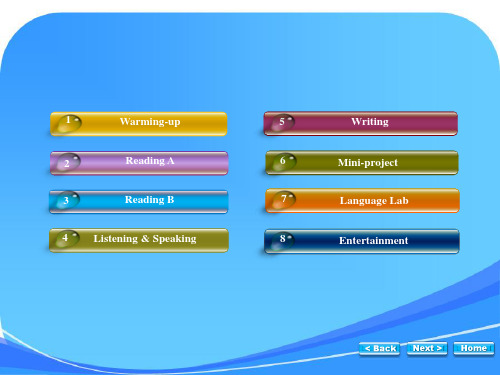The height and width of the screenshot is (375, 500).
Task: Choose the Entertainment menu item
Action: coord(362,241)
